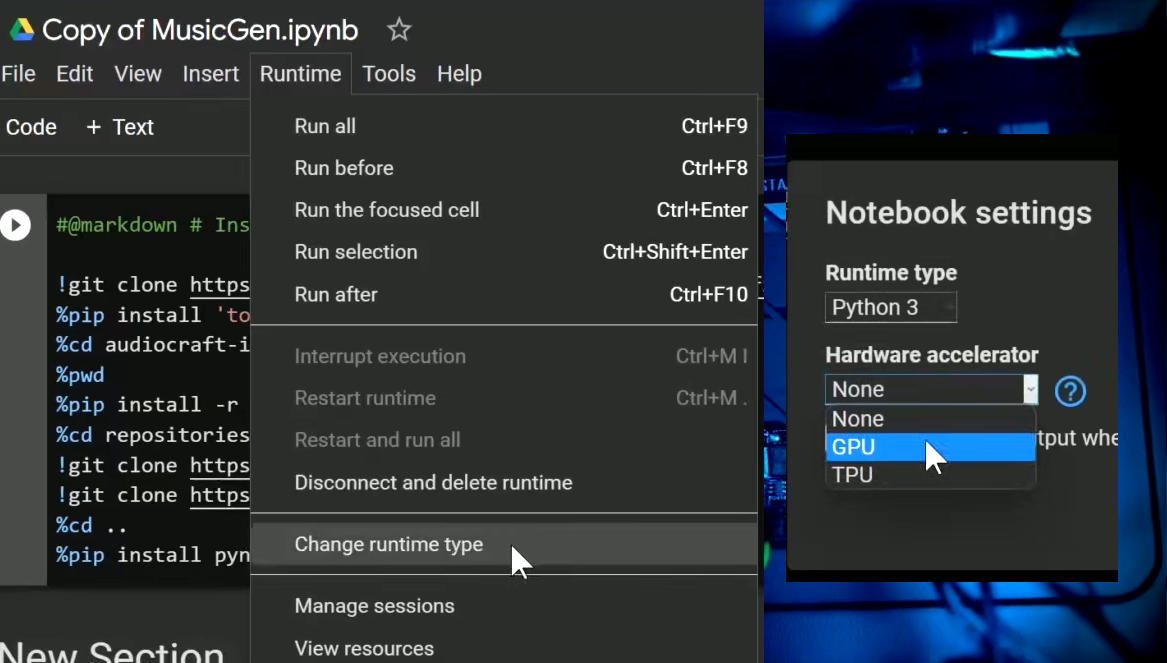Open the Hardware accelerator None dropdown
Image resolution: width=1167 pixels, height=663 pixels.
(931, 389)
